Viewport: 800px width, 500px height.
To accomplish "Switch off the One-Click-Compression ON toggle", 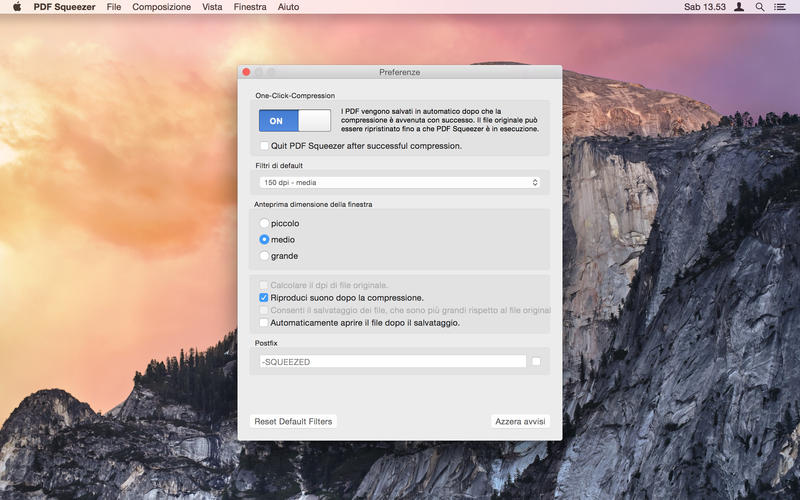I will 294,120.
